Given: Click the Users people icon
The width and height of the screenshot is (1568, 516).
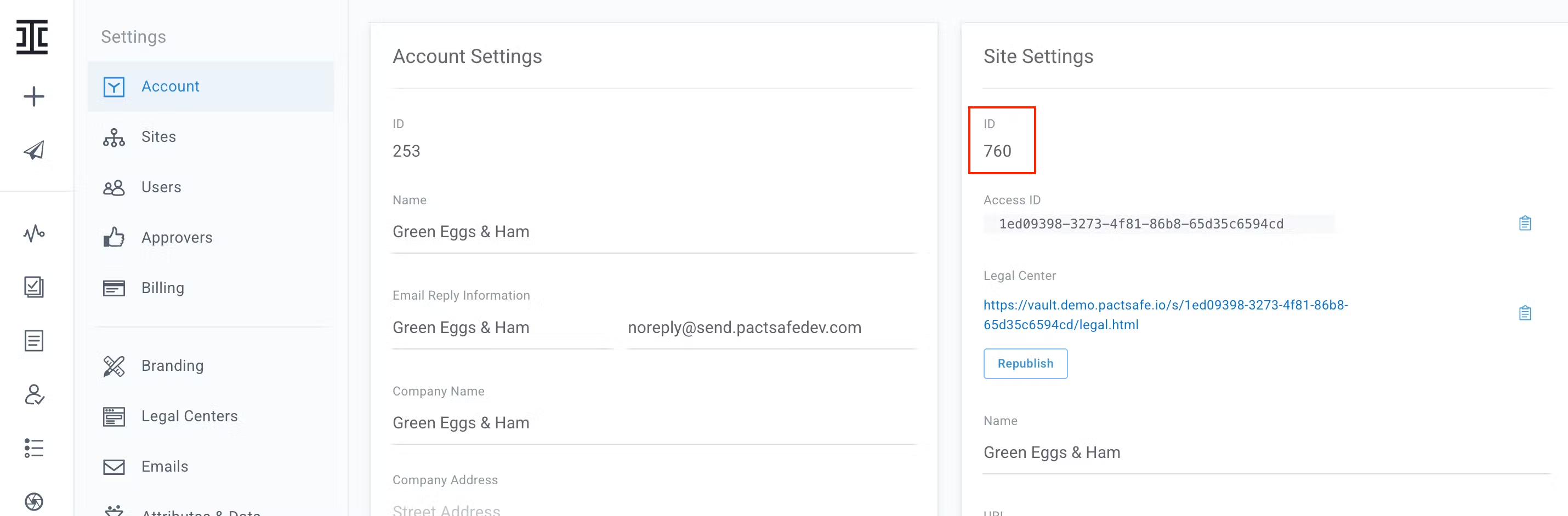Looking at the screenshot, I should 114,187.
